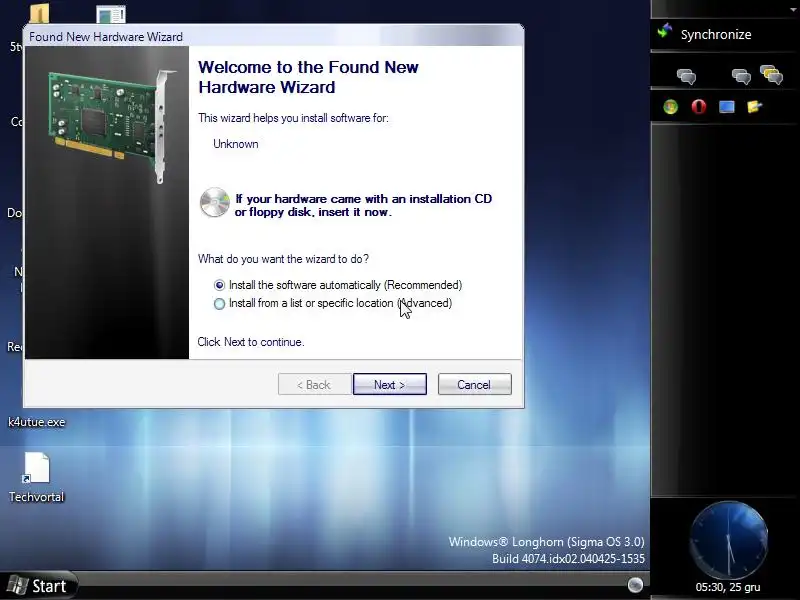The height and width of the screenshot is (600, 800).
Task: Choose Install the software automatically option
Action: click(x=338, y=285)
